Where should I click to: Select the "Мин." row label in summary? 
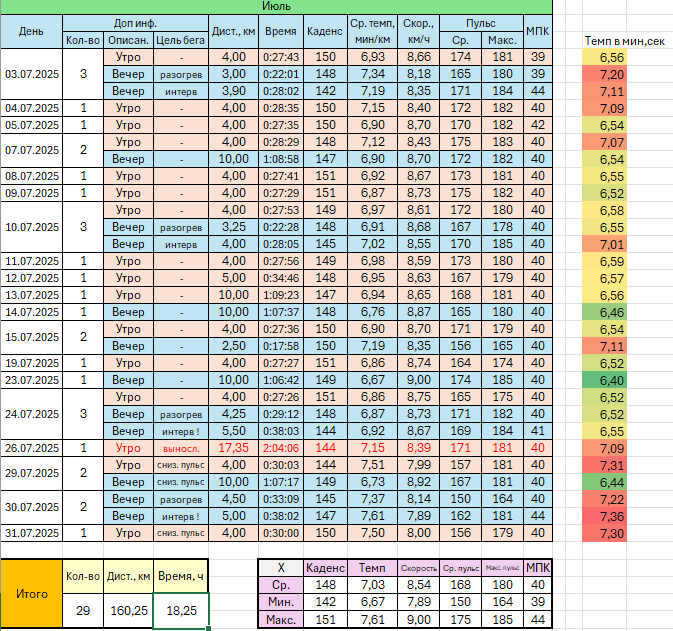279,603
